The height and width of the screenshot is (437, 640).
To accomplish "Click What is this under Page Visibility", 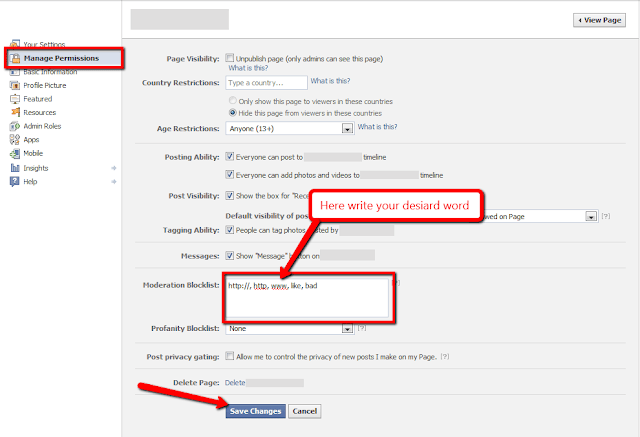I will tap(248, 68).
